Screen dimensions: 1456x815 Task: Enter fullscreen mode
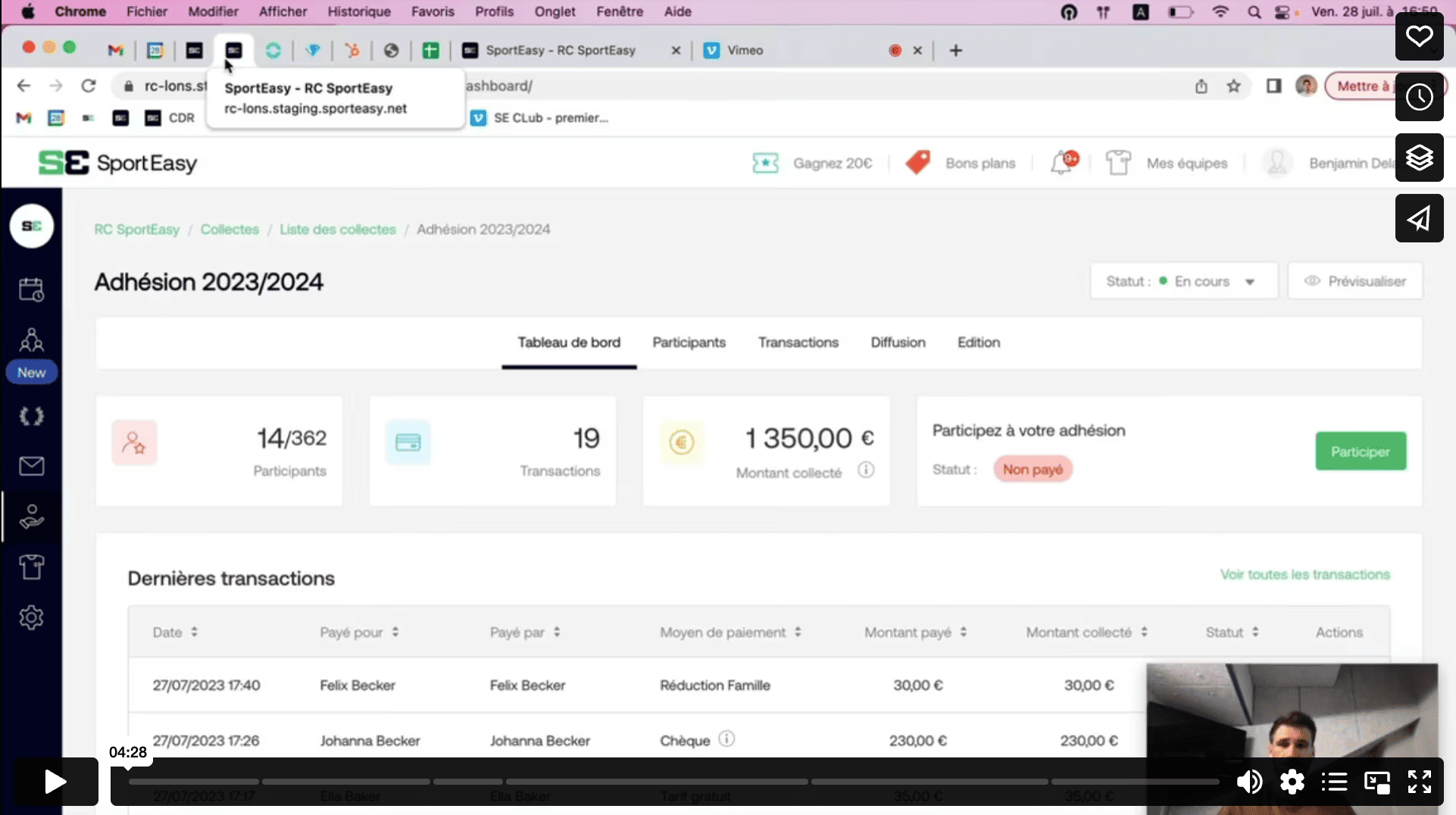point(1419,782)
